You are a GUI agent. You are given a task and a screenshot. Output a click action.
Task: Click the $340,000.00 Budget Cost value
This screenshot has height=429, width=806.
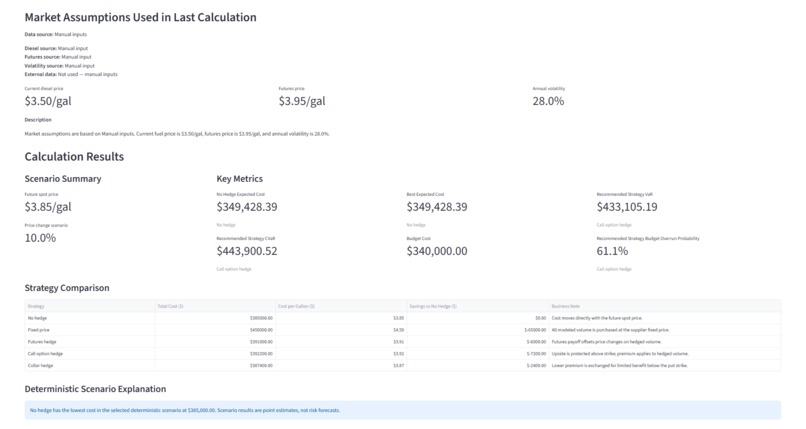(x=437, y=251)
